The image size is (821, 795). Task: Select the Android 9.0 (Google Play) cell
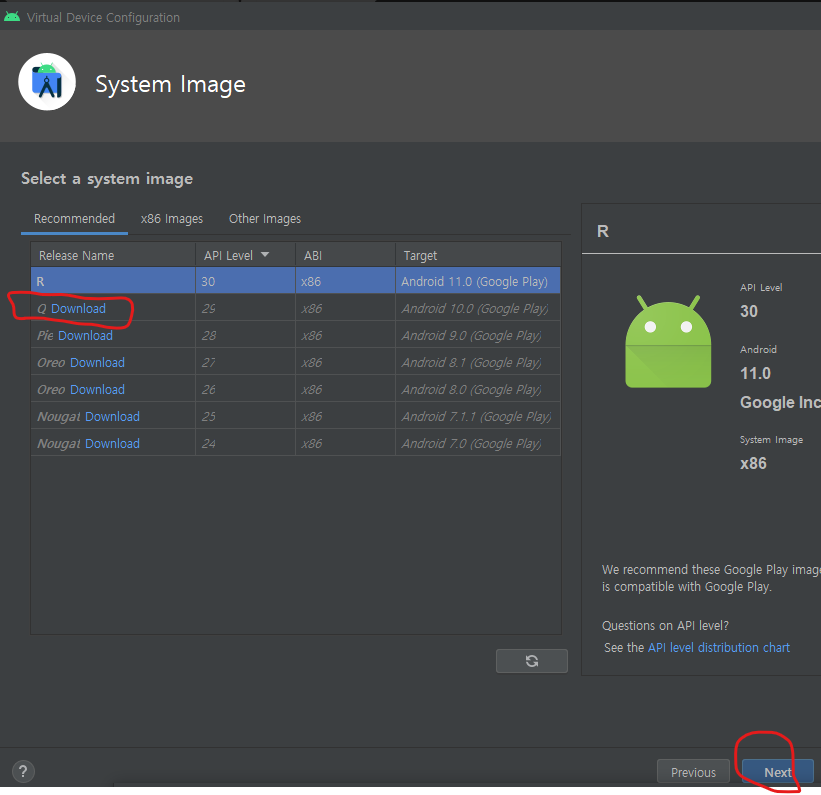(x=478, y=336)
